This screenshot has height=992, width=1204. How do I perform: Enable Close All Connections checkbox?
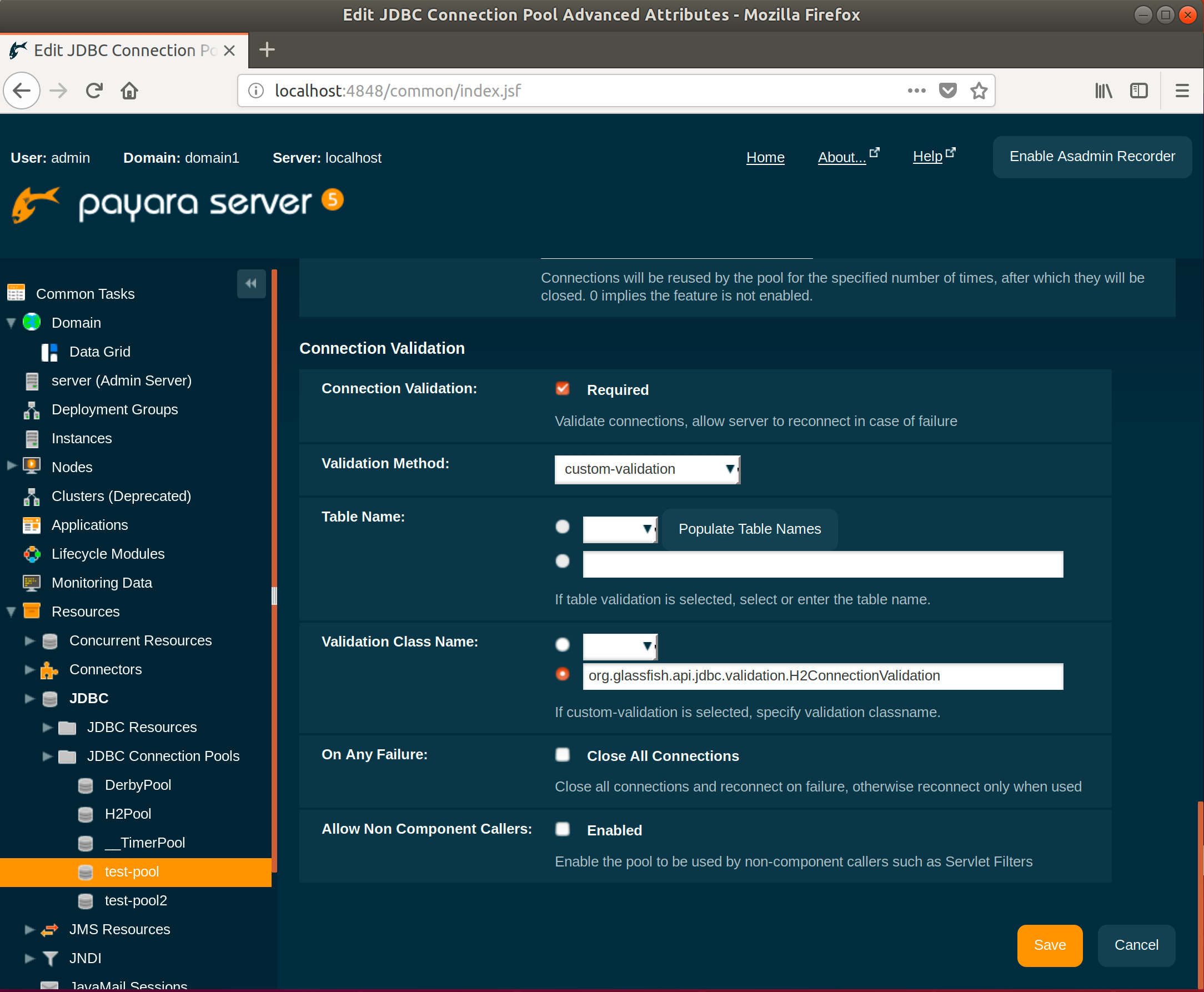point(562,755)
